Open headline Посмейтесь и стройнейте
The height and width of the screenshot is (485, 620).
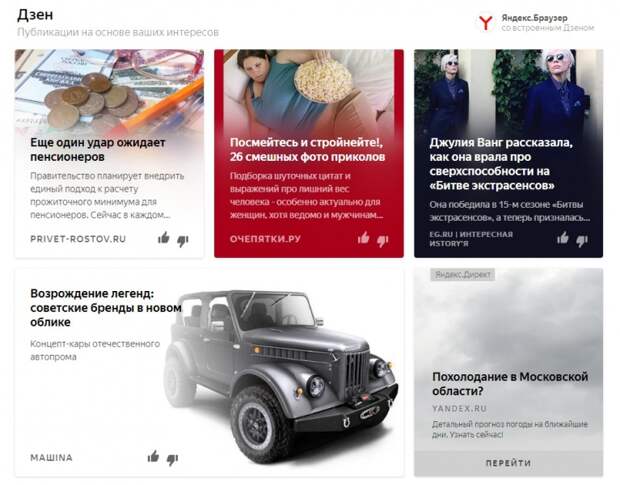[x=307, y=149]
